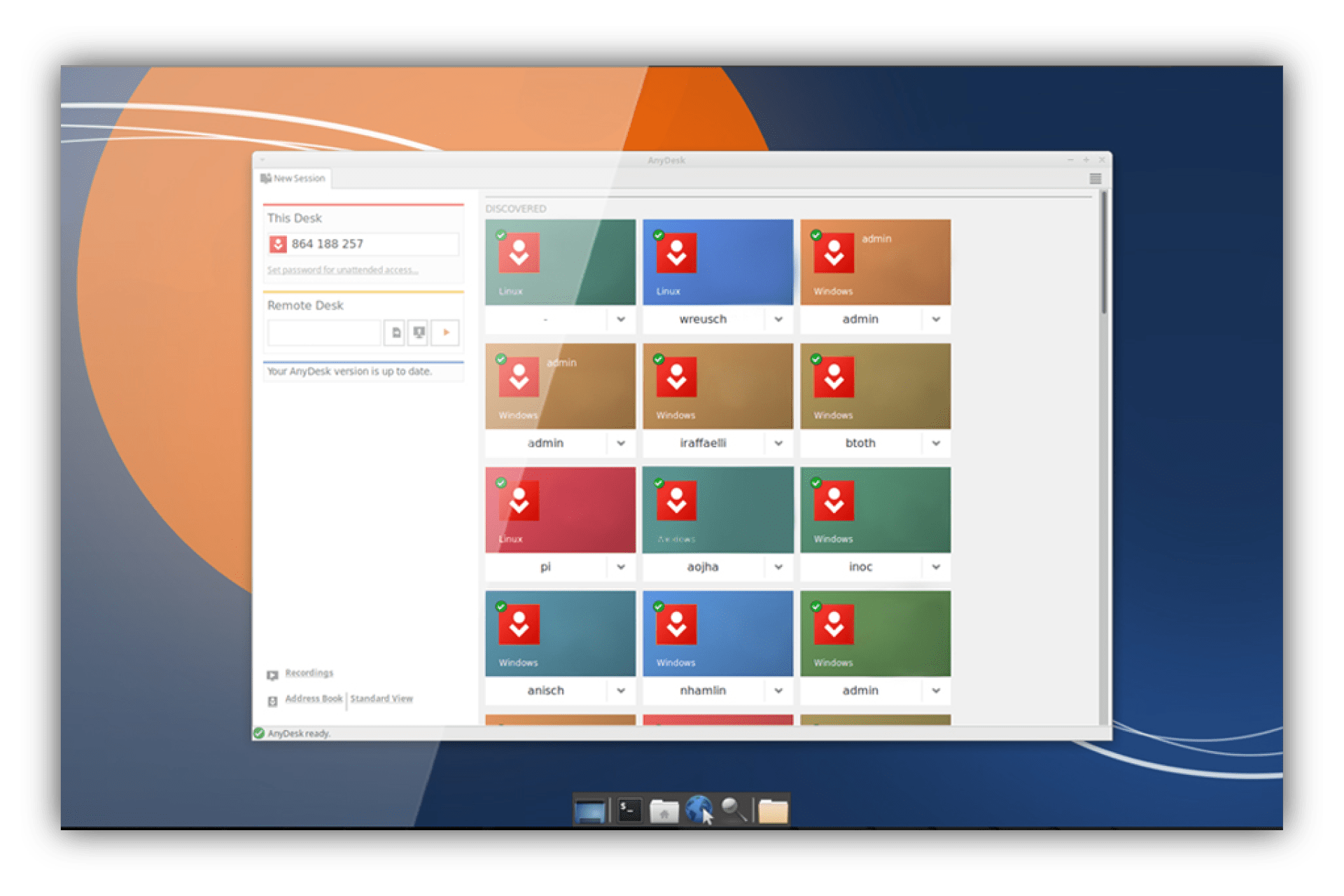Open the Recordings link
The height and width of the screenshot is (896, 1344).
309,673
